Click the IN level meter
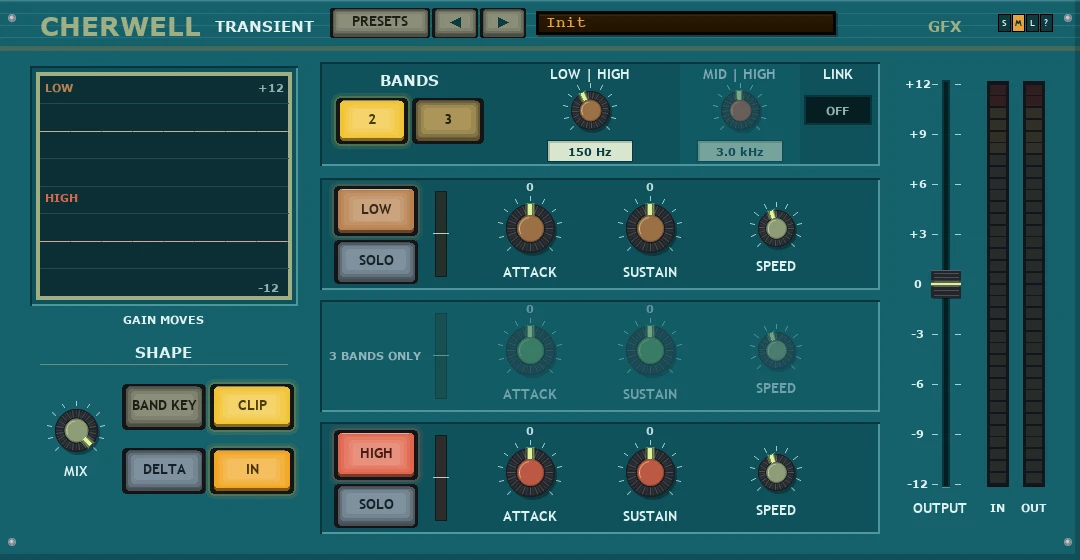Image resolution: width=1080 pixels, height=560 pixels. pyautogui.click(x=997, y=284)
